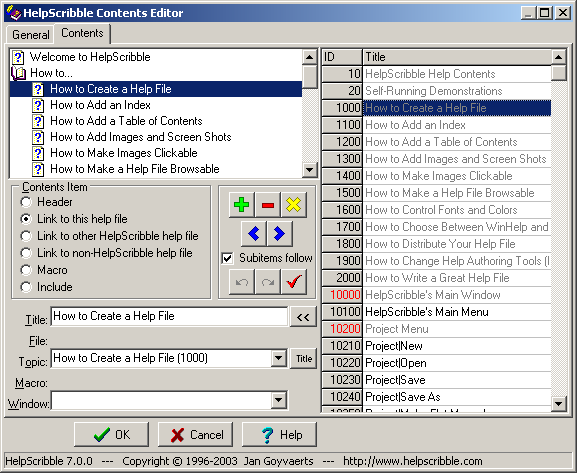Click the question icon beside Welcome to HelpScribble

point(18,57)
